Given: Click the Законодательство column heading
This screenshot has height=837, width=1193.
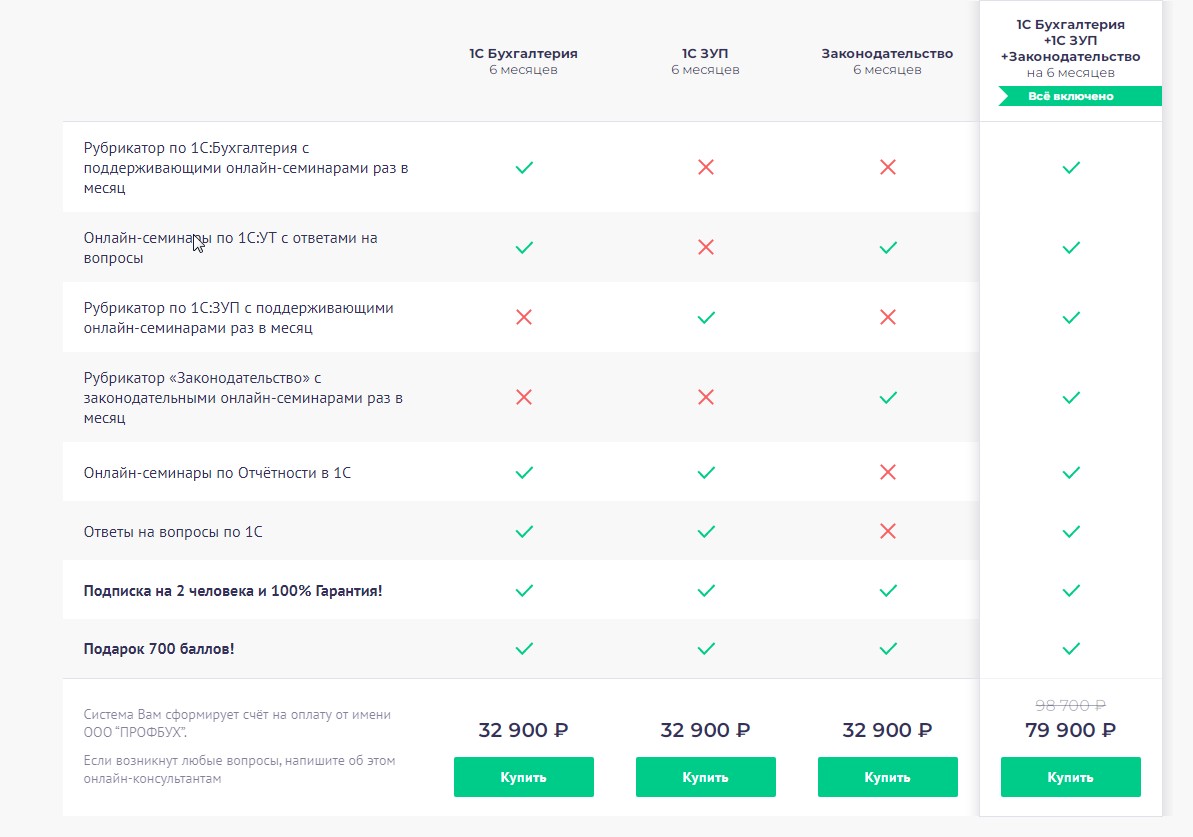Looking at the screenshot, I should pyautogui.click(x=887, y=54).
